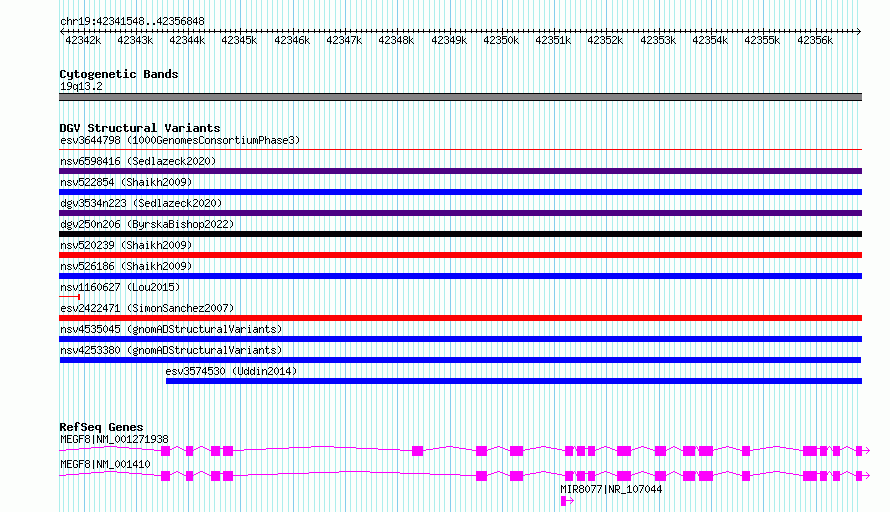The height and width of the screenshot is (512, 890).
Task: Click the leftmost exon of MEGF8 NM_001271938
Action: pyautogui.click(x=165, y=451)
